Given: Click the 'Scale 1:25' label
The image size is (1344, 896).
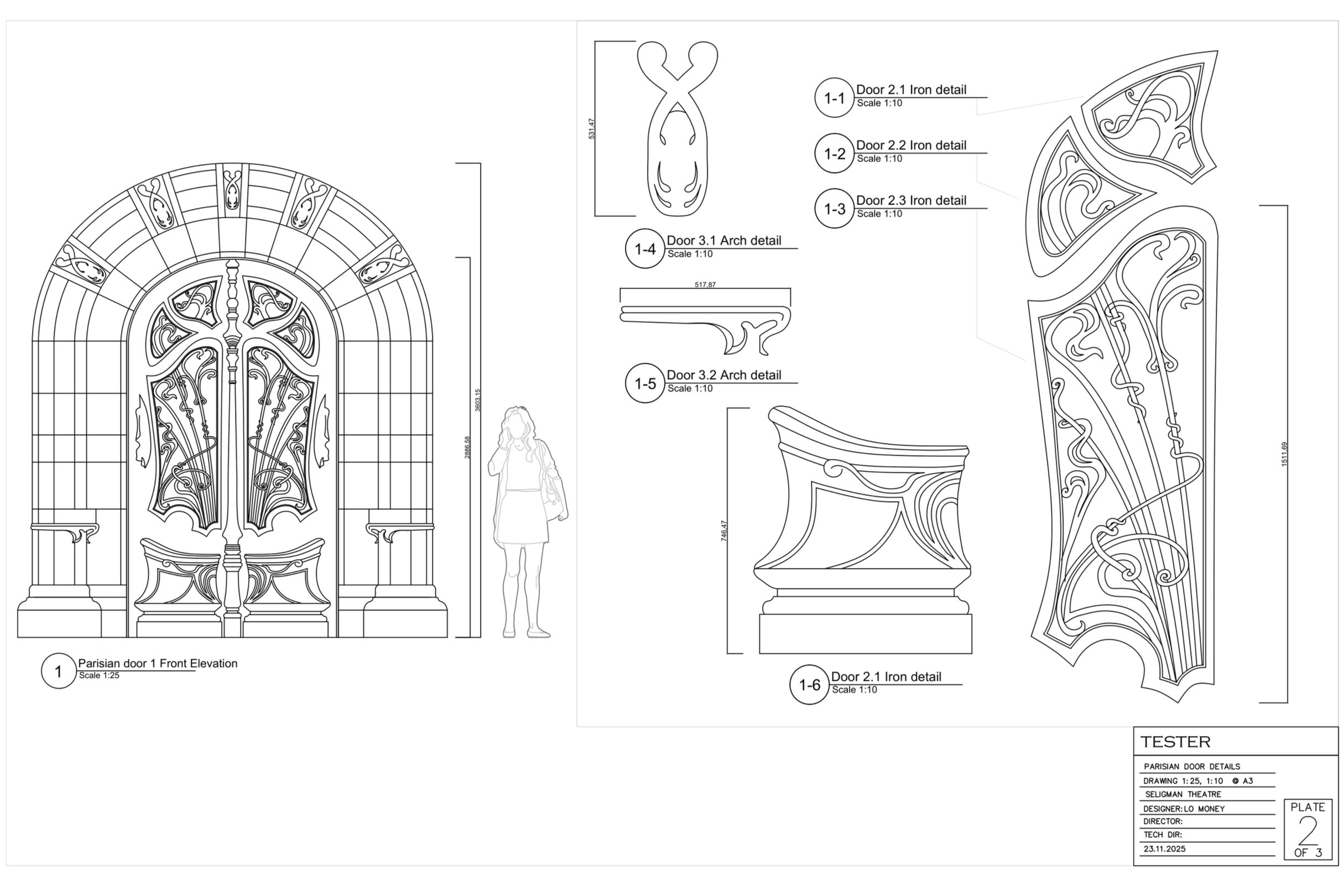Looking at the screenshot, I should pos(99,675).
